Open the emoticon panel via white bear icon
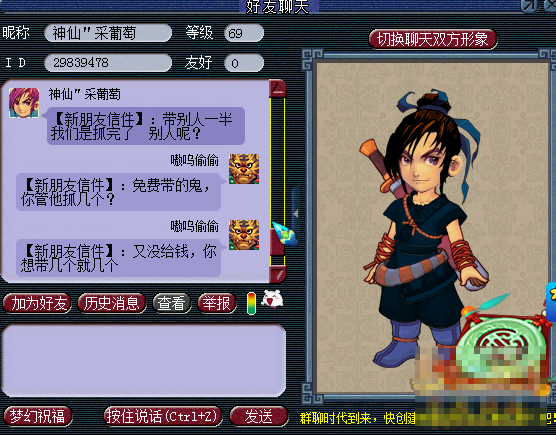This screenshot has height=435, width=556. click(272, 300)
